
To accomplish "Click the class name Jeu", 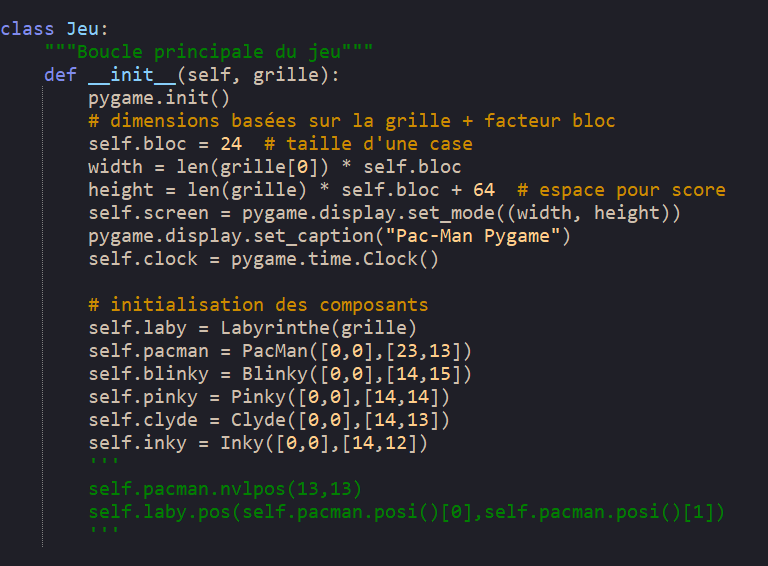I will [82, 29].
